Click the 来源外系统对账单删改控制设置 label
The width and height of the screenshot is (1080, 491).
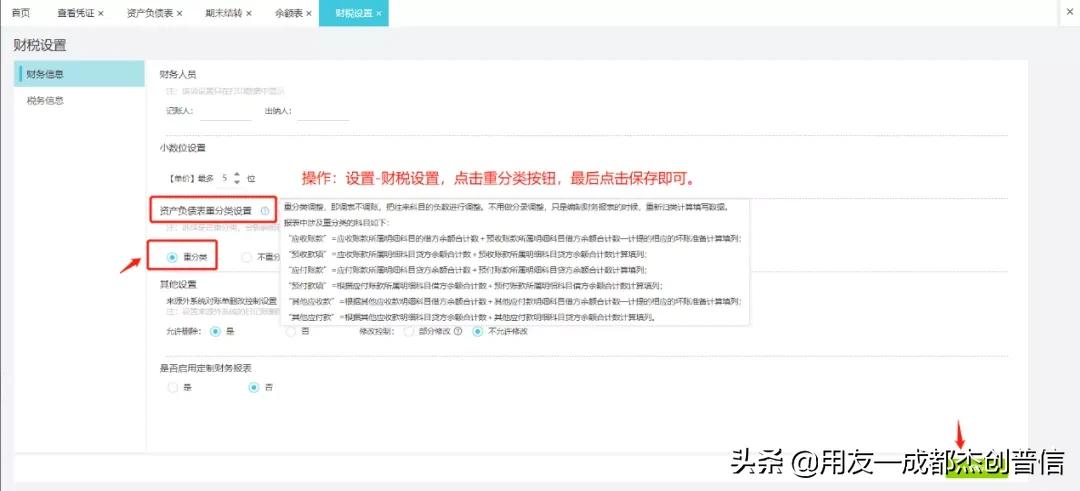pyautogui.click(x=221, y=302)
